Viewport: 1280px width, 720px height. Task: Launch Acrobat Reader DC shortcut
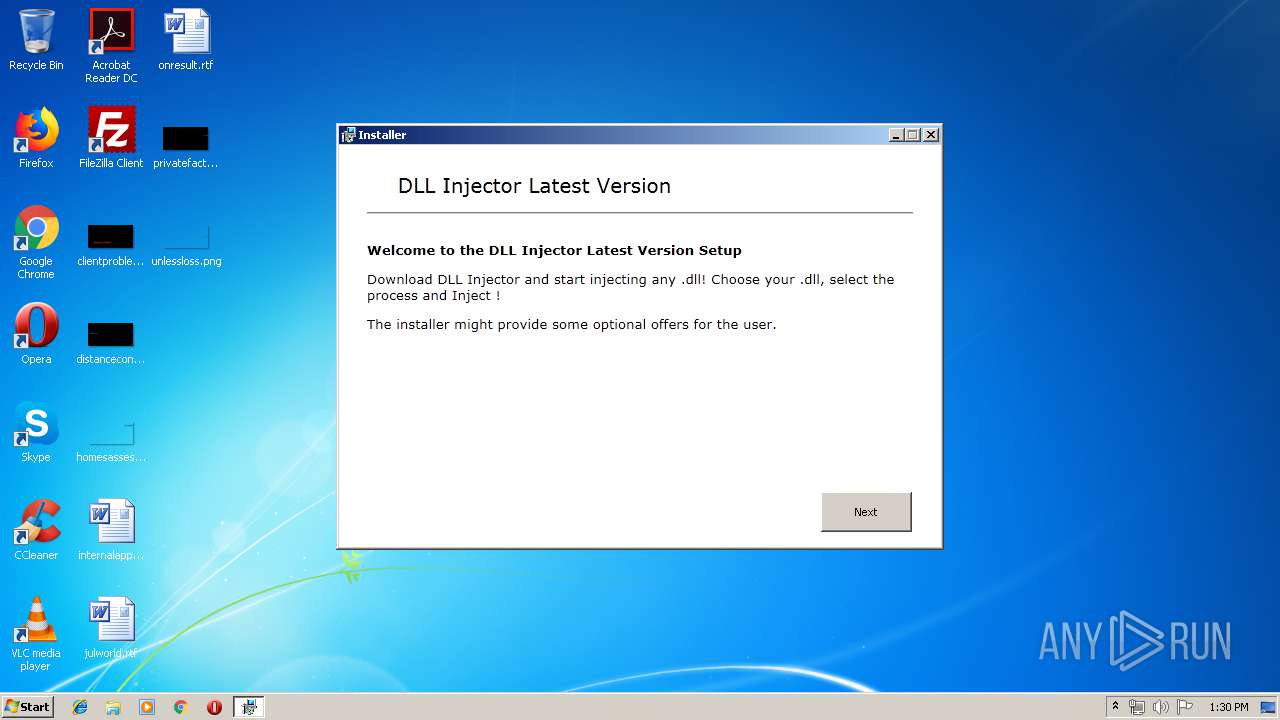tap(111, 46)
